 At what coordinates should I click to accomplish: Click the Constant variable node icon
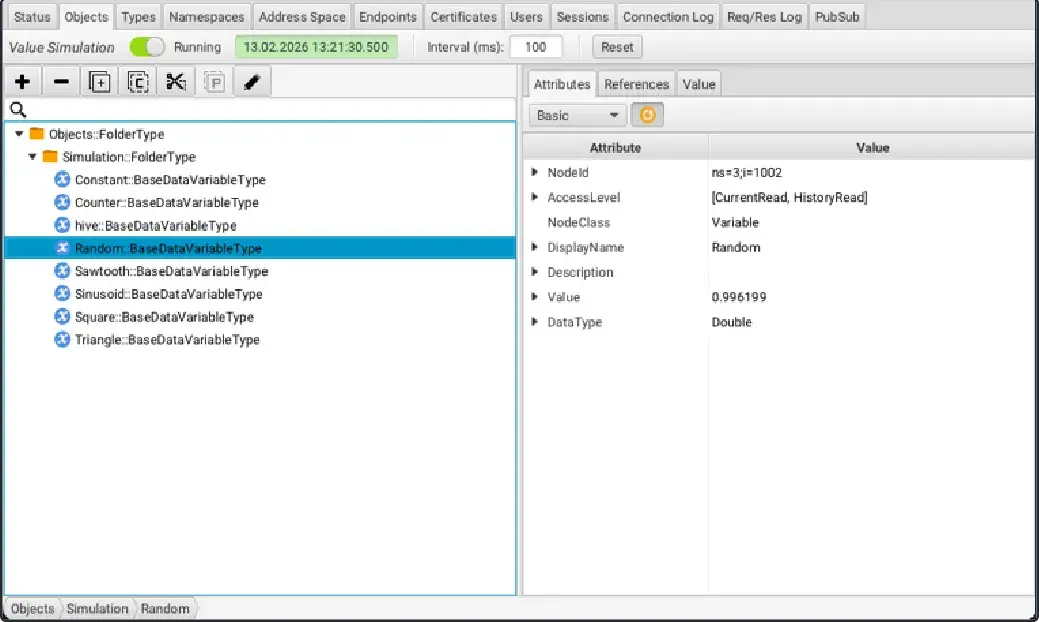tap(62, 180)
